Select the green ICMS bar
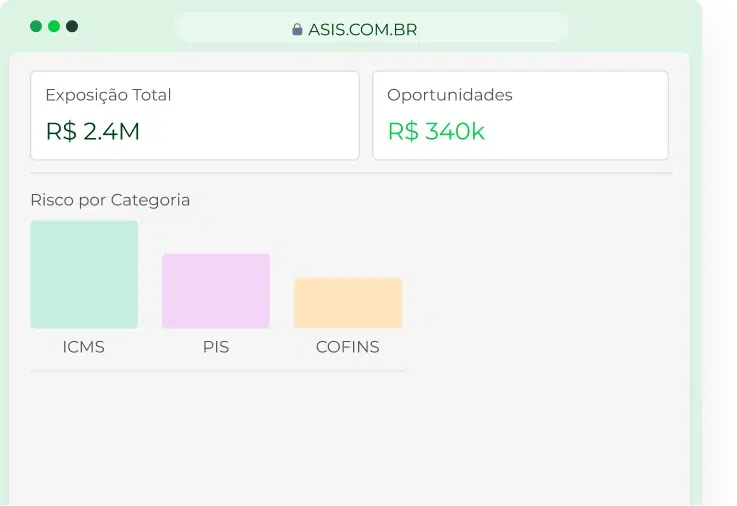This screenshot has height=506, width=737. 84,274
